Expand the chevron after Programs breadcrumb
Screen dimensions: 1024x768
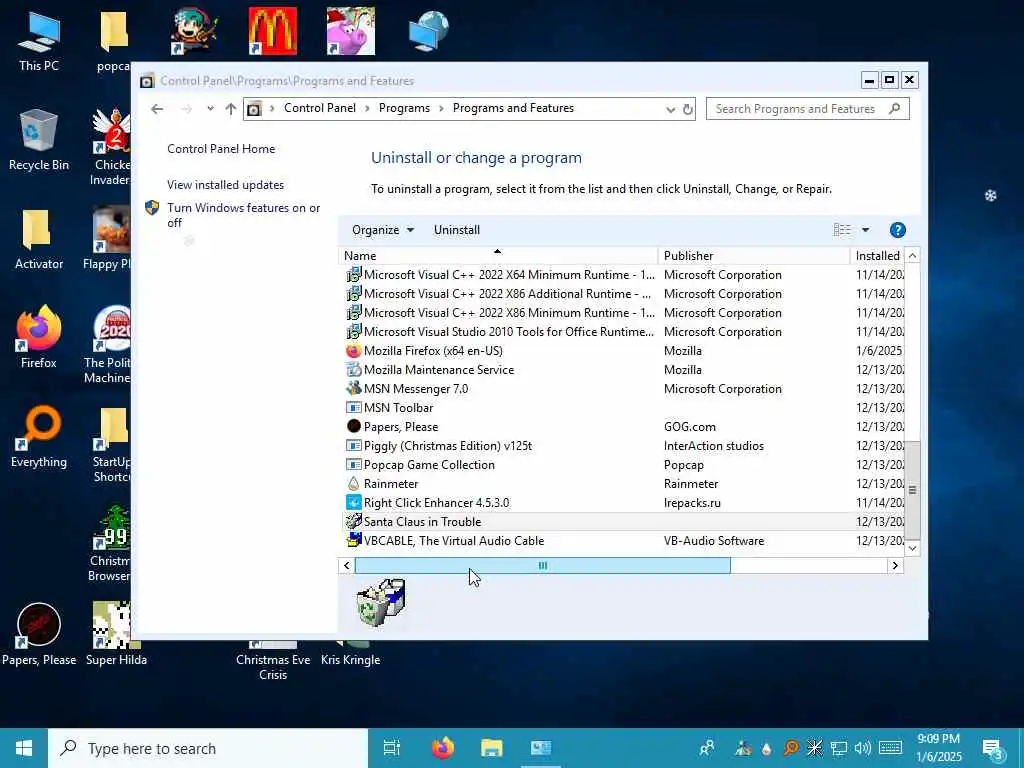tap(441, 108)
